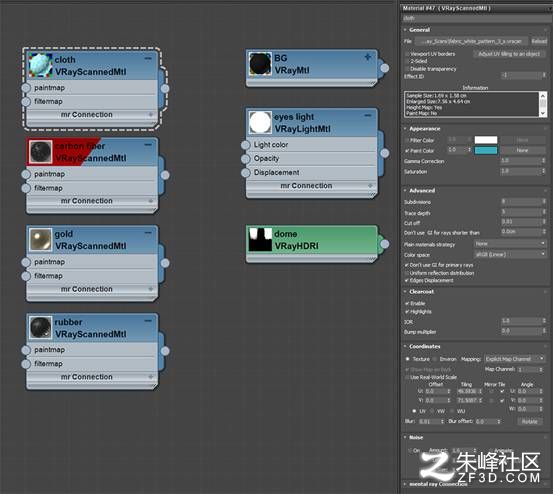Click the cloth node output socket
The height and width of the screenshot is (494, 553).
pos(165,89)
